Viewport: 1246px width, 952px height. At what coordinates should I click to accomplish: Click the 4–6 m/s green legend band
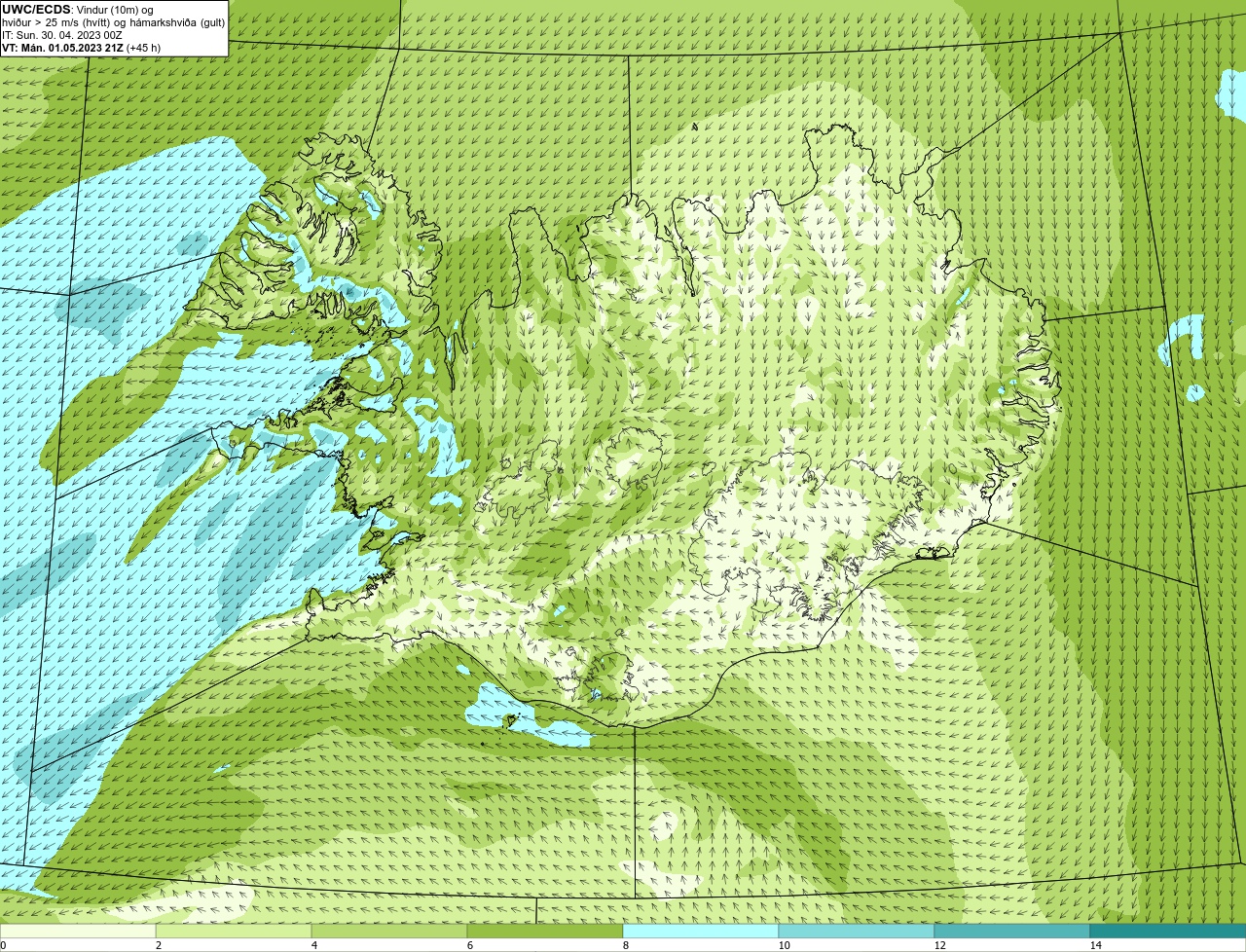389,931
